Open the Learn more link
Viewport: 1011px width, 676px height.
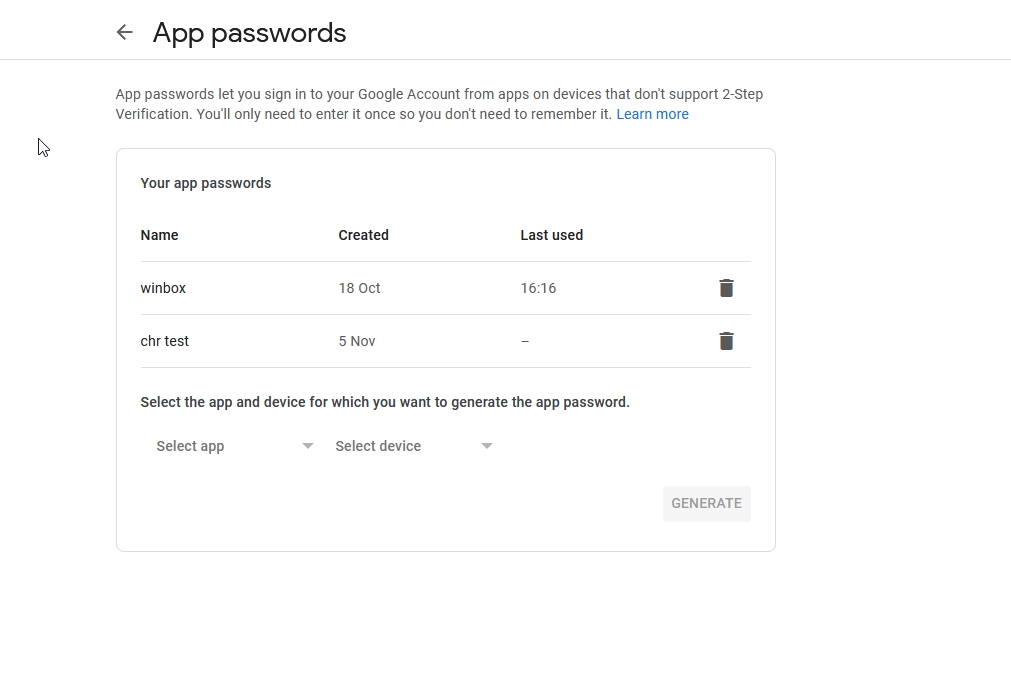(652, 113)
